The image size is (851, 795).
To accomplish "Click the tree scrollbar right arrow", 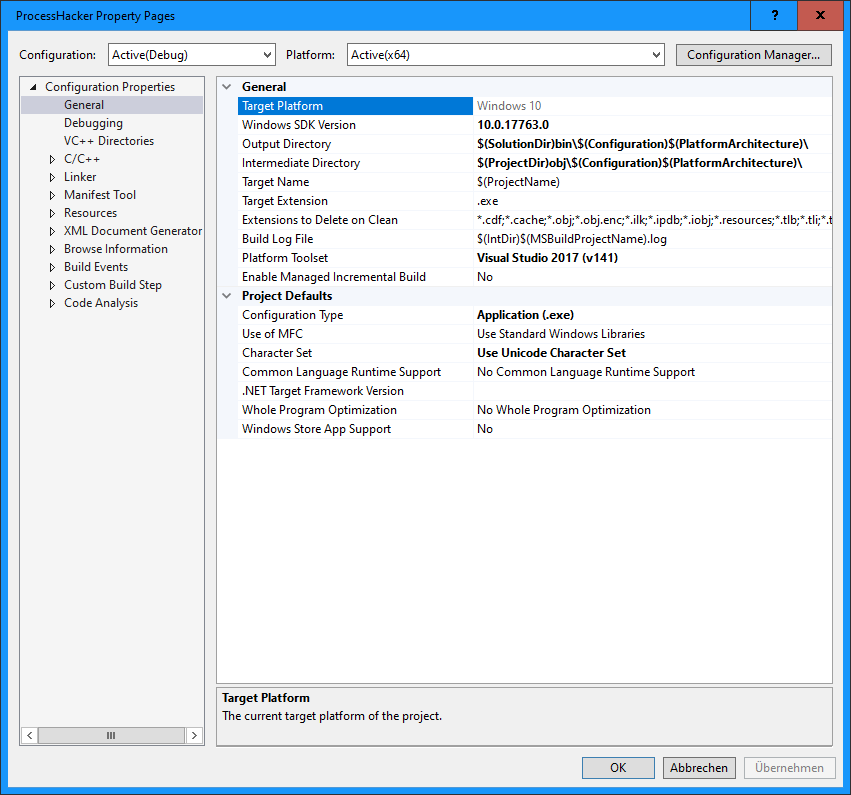I will (194, 736).
